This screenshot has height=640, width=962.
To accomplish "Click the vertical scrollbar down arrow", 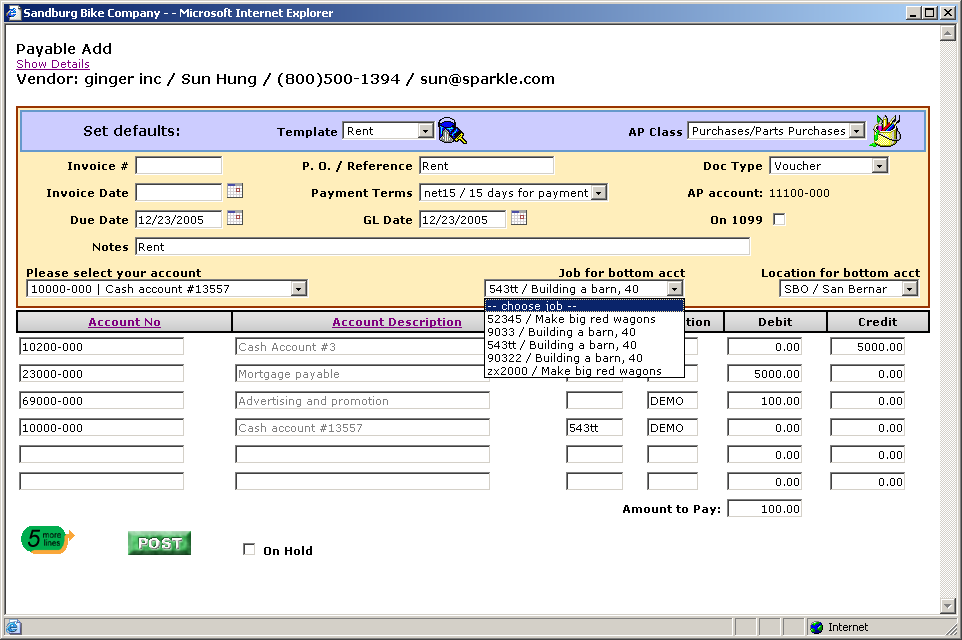I will [948, 605].
